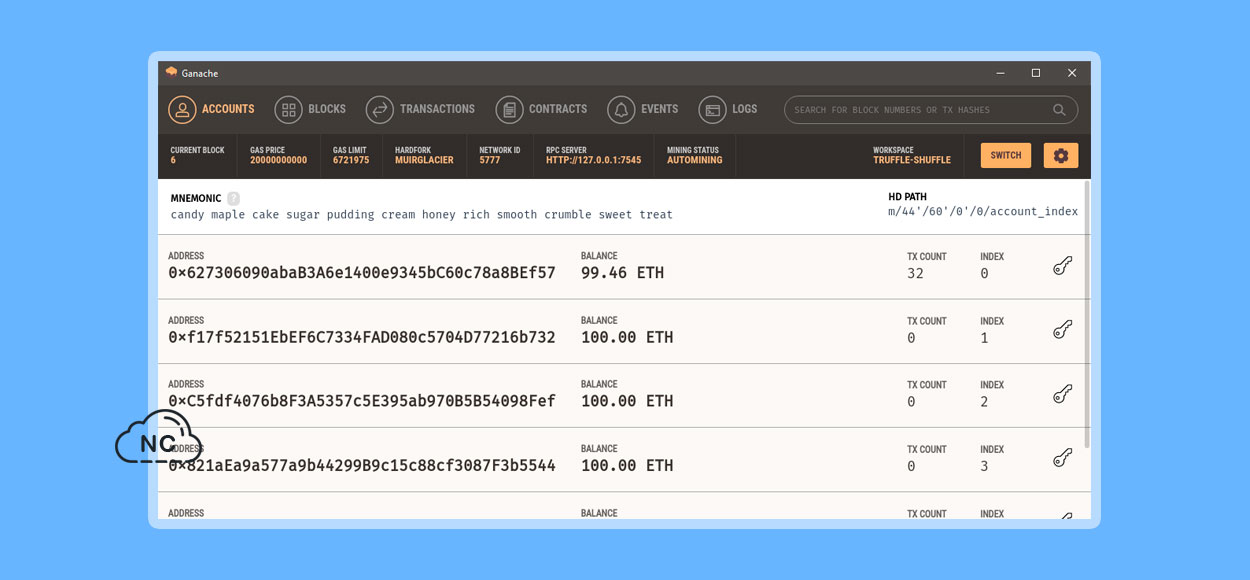Click the Ganache logo in title bar
The width and height of the screenshot is (1250, 580).
pos(171,72)
